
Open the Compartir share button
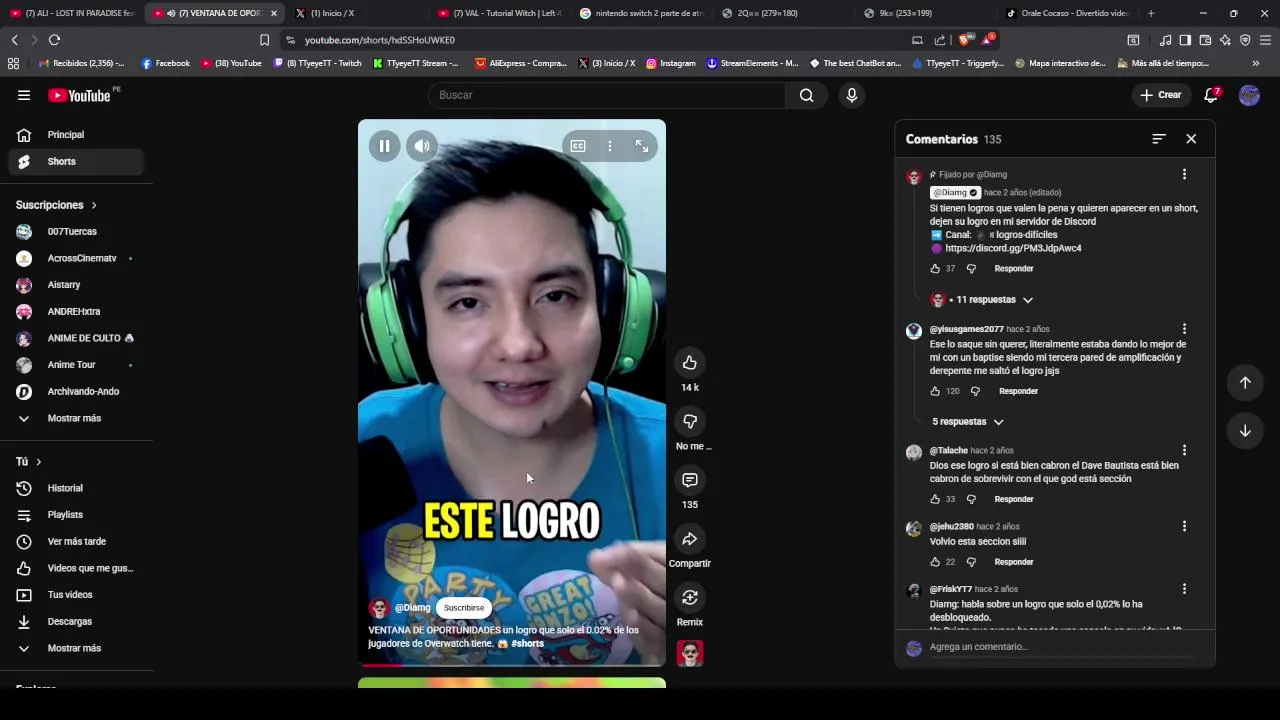[690, 539]
